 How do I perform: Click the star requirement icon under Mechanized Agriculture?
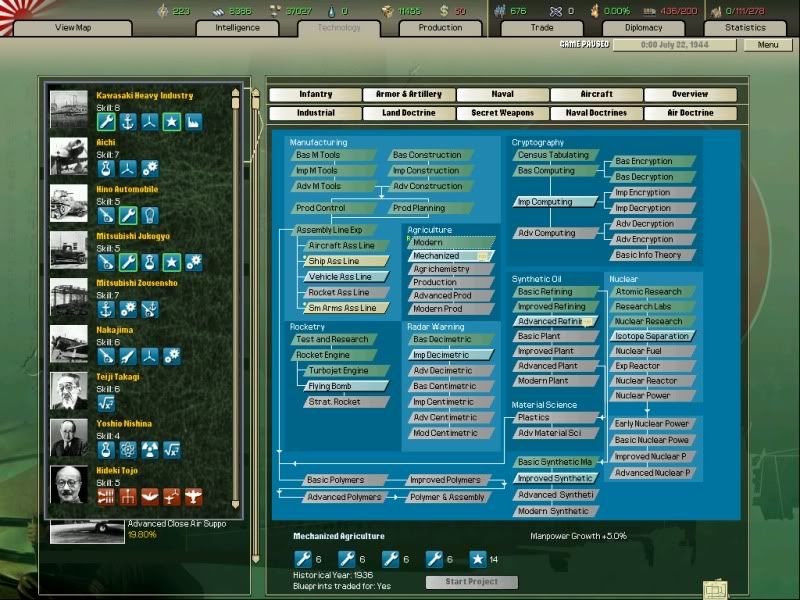(x=468, y=559)
